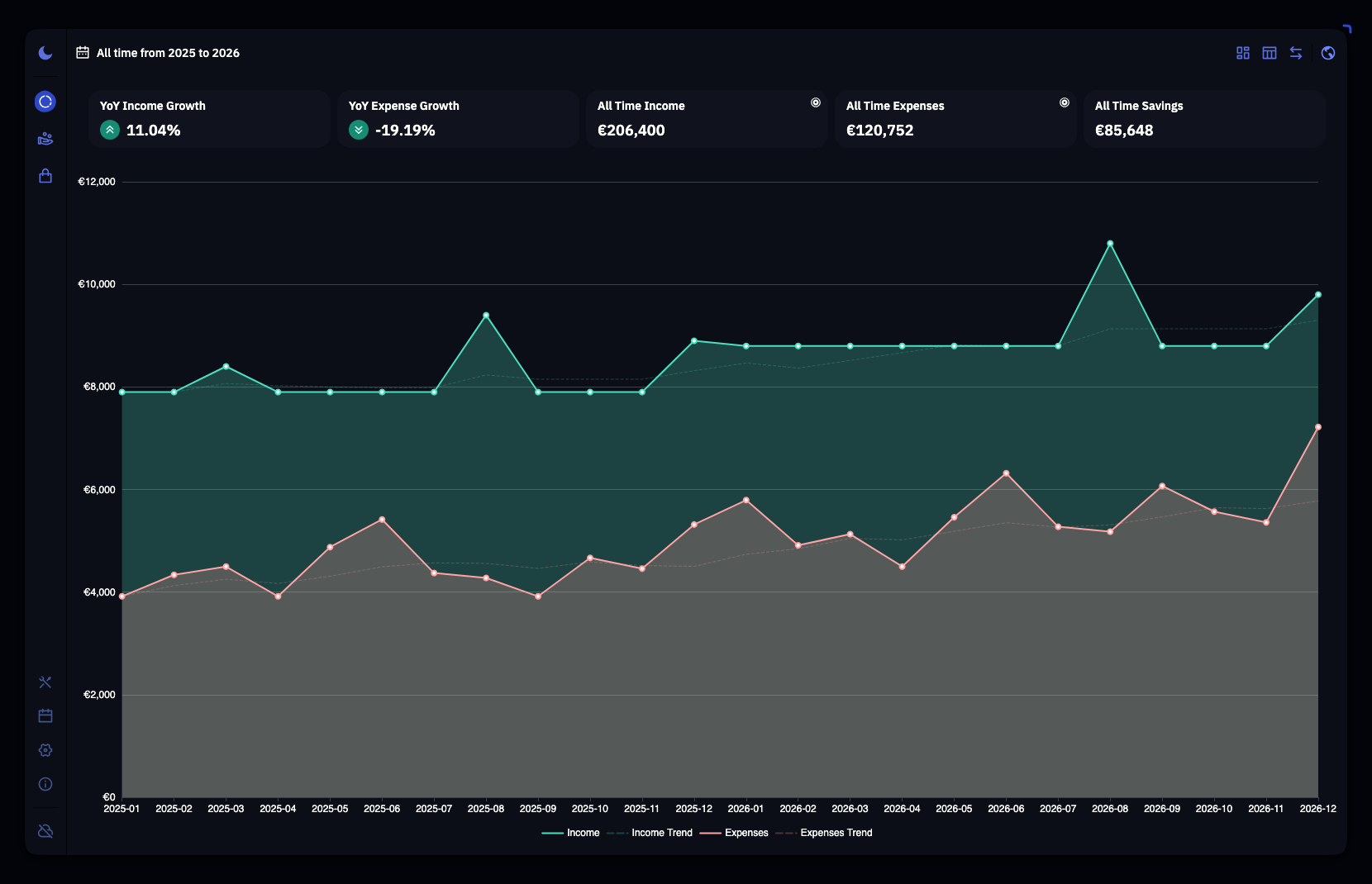Click the swap arrows transactions icon
Viewport: 1372px width, 884px height.
[x=1296, y=53]
